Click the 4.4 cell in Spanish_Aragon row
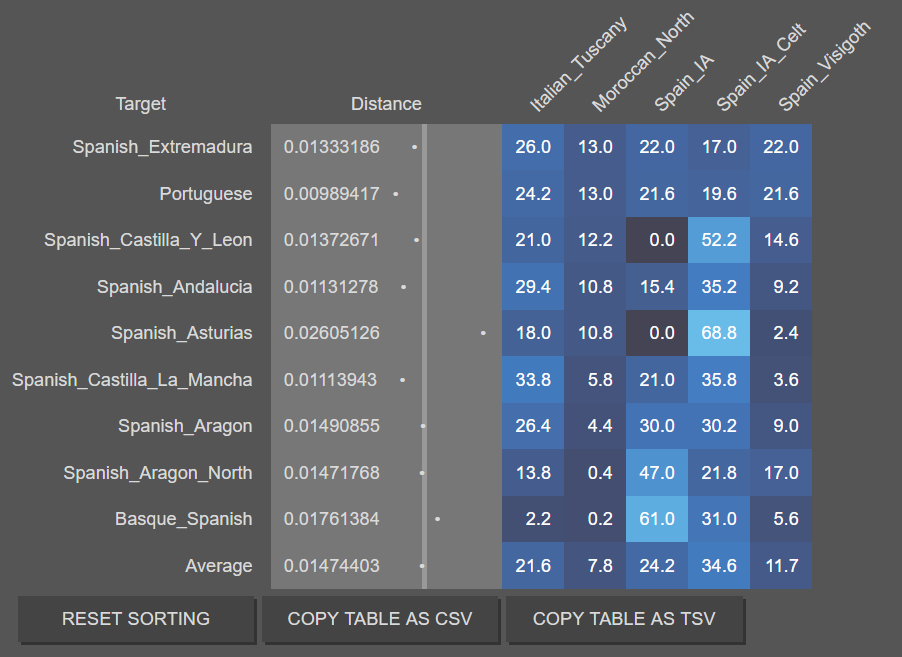This screenshot has width=902, height=657. point(595,426)
